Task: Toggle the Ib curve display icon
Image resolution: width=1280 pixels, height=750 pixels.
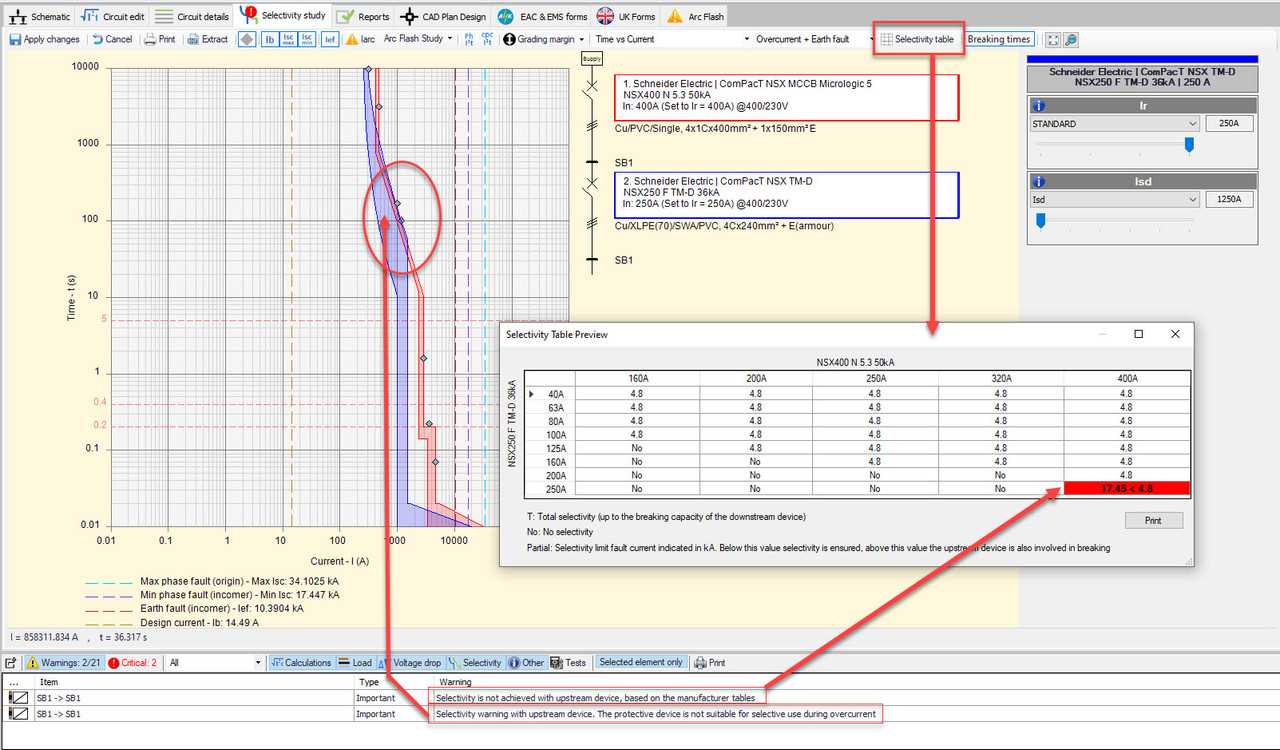Action: pos(270,39)
